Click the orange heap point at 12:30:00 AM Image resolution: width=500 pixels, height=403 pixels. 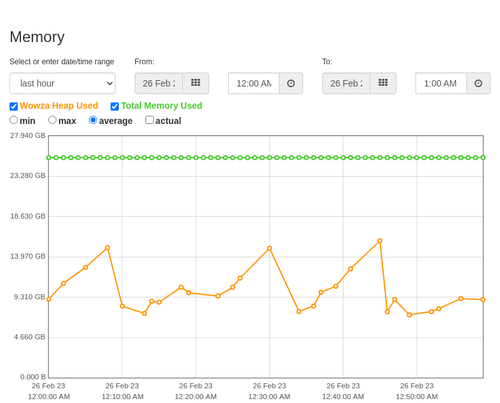click(x=269, y=248)
